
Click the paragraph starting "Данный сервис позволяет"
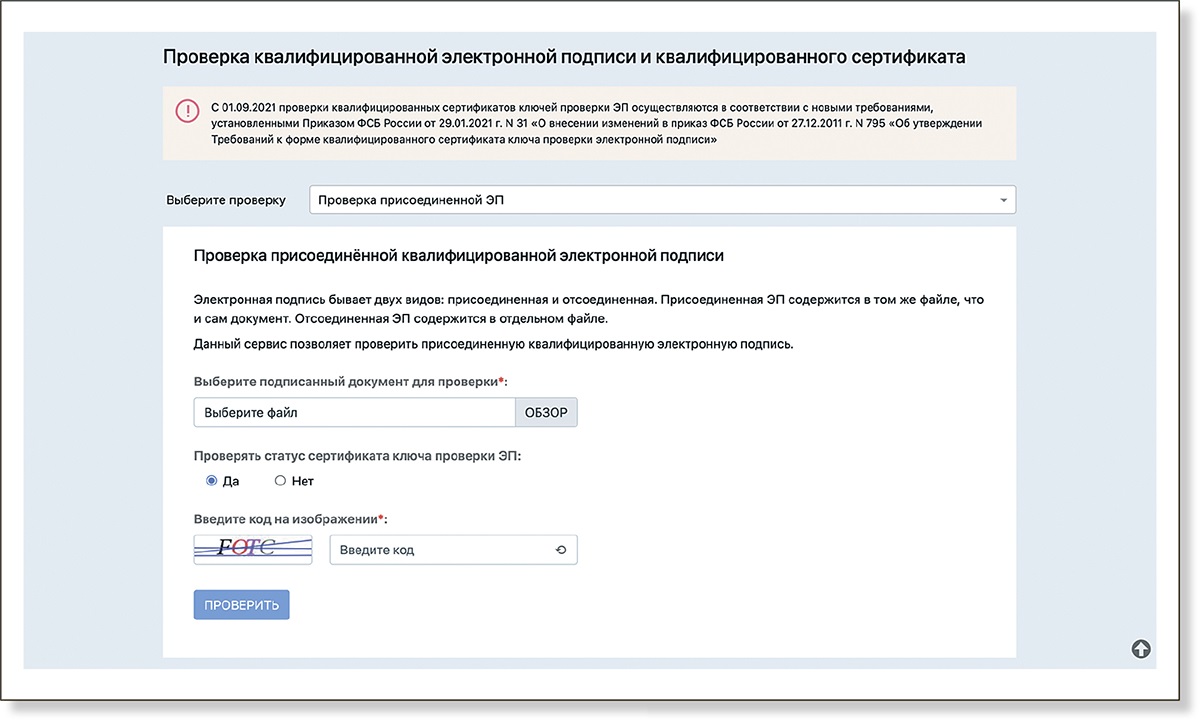[493, 345]
